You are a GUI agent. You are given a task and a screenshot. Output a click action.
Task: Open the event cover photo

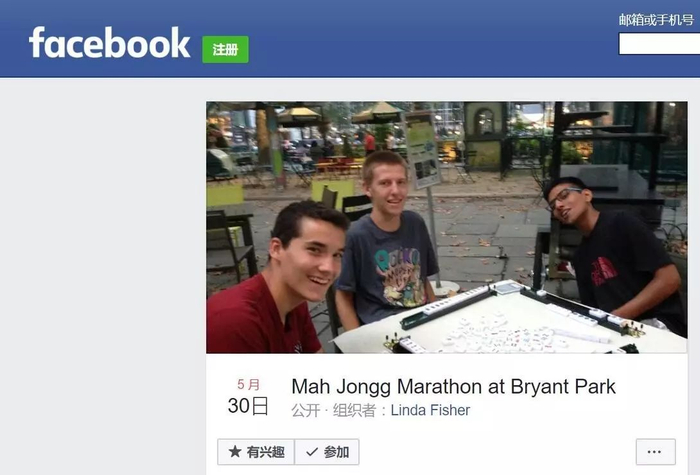tap(446, 227)
